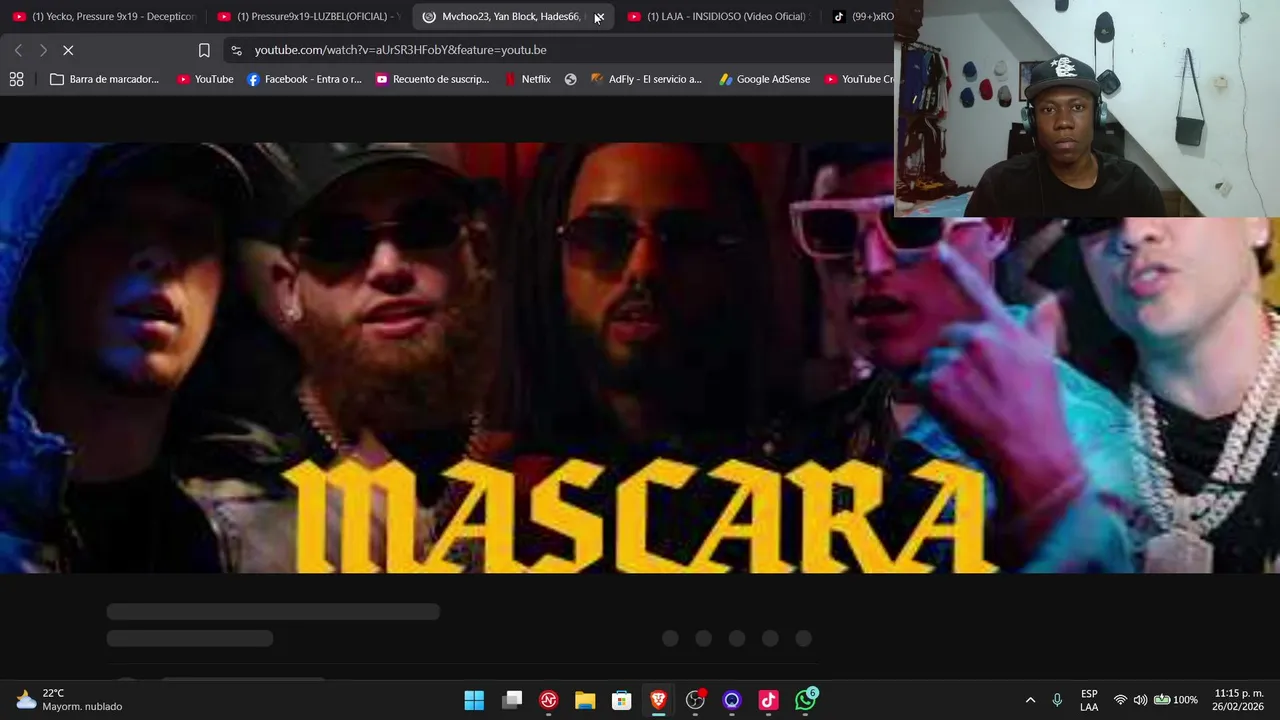1280x720 pixels.
Task: Open Wi-Fi network settings icon
Action: (1120, 700)
